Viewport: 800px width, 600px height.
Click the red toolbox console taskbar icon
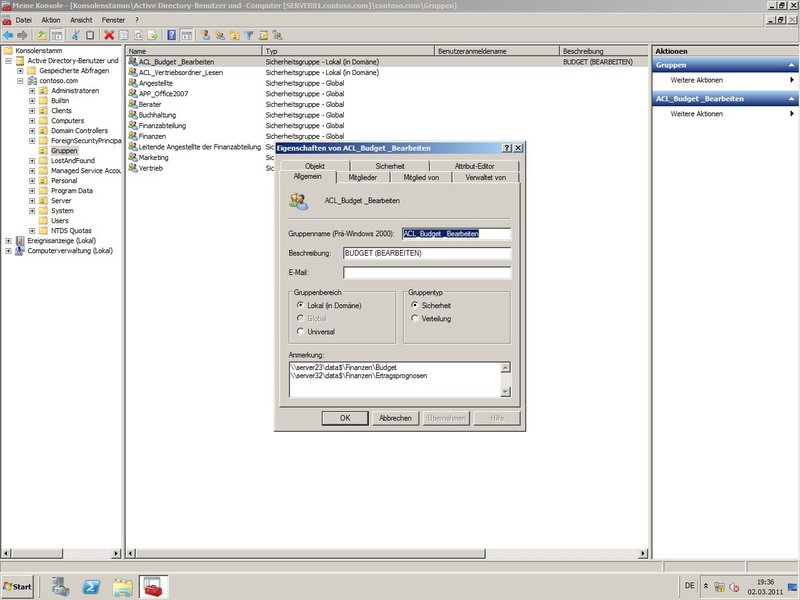click(153, 587)
